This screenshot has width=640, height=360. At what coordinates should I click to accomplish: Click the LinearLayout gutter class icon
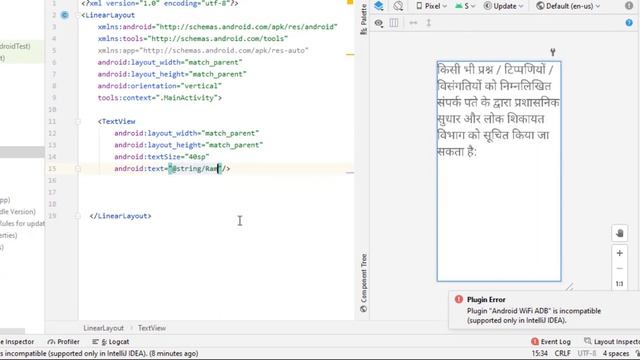tap(64, 15)
